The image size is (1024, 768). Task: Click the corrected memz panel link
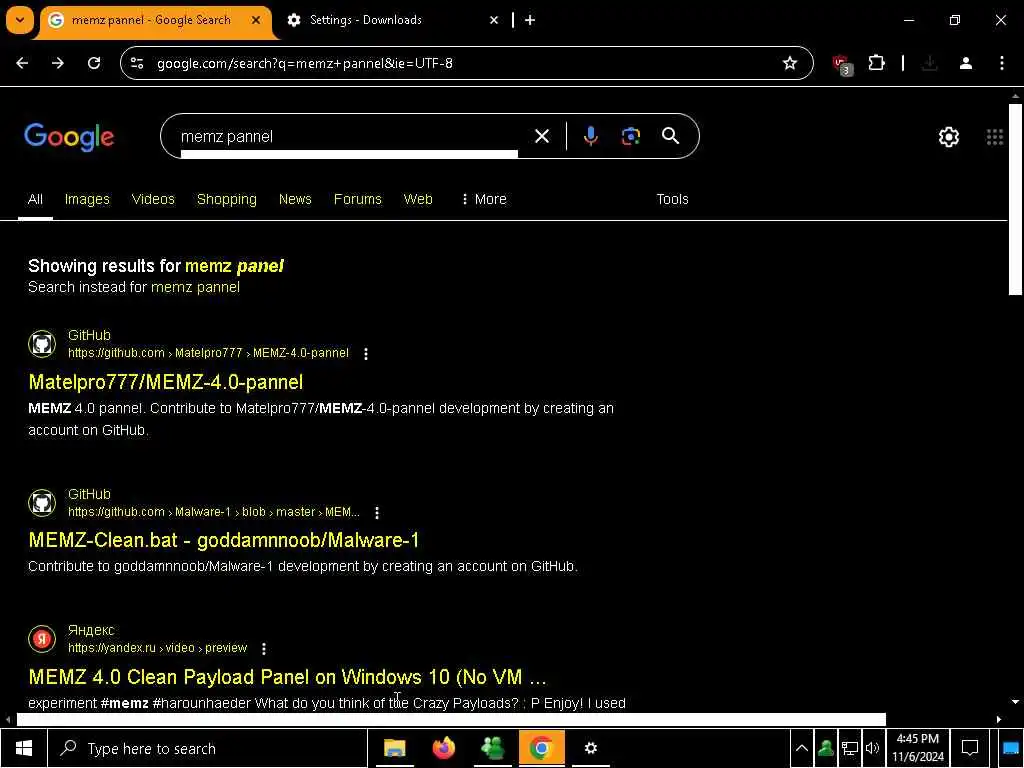click(x=234, y=266)
